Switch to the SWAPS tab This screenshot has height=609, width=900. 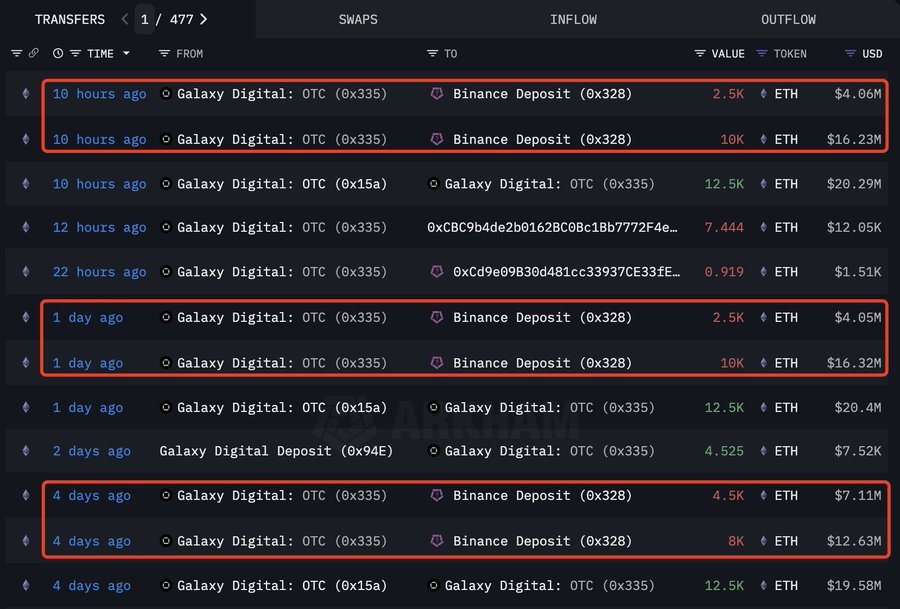358,19
